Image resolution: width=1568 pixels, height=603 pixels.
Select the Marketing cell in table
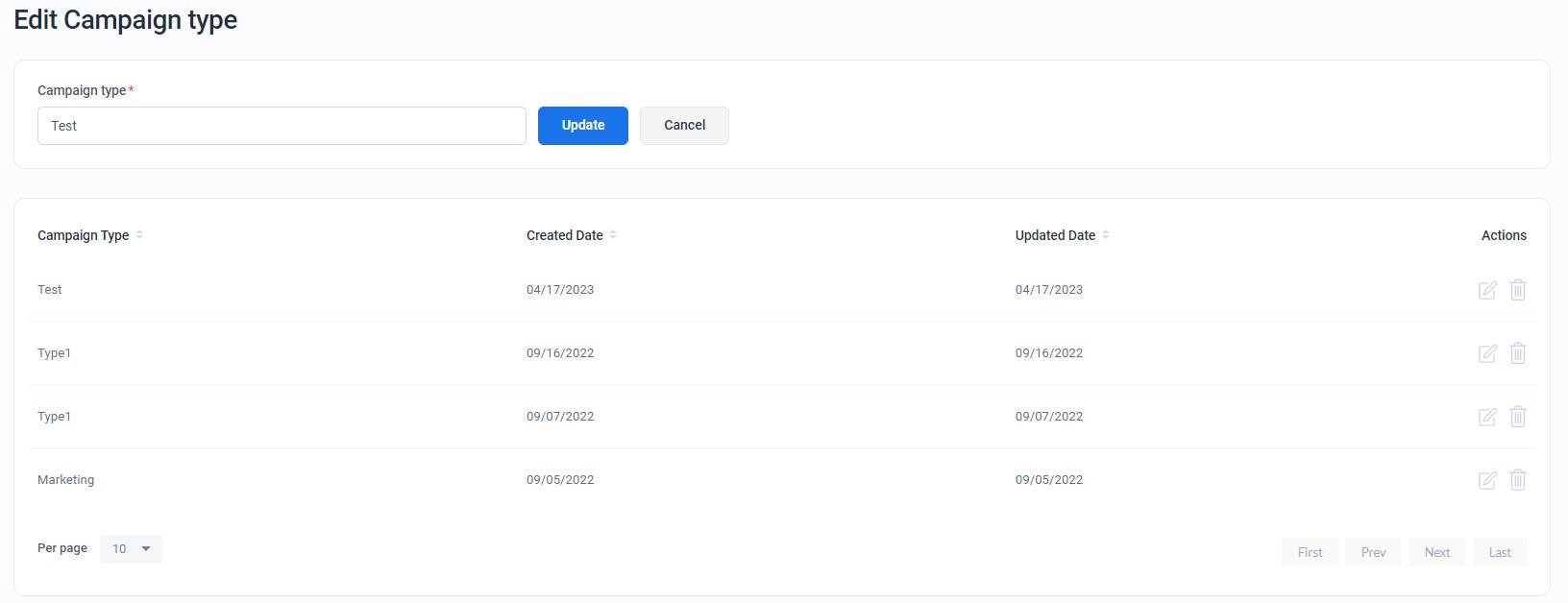pyautogui.click(x=66, y=480)
